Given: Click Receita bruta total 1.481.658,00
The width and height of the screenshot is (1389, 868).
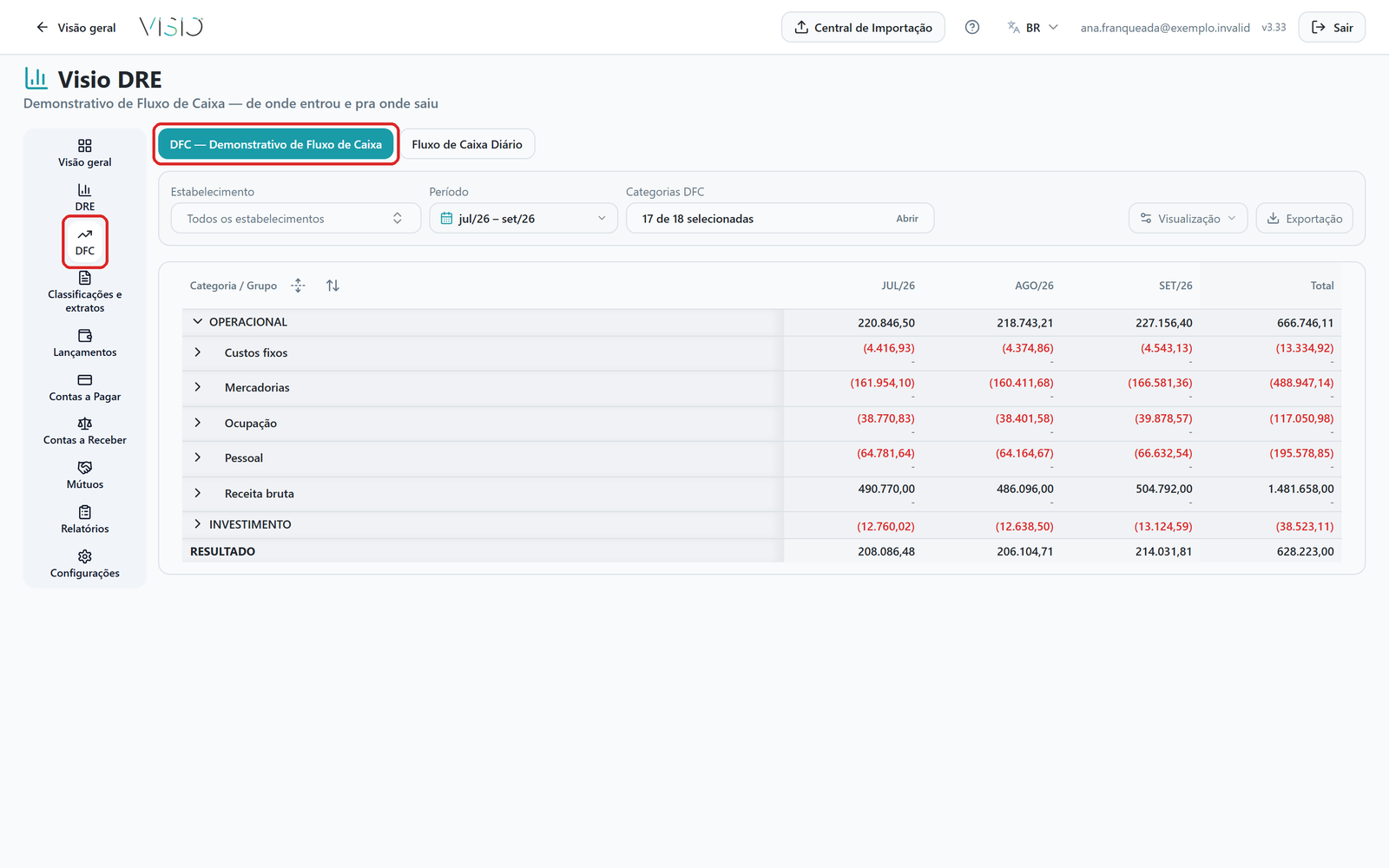Looking at the screenshot, I should (x=1300, y=489).
